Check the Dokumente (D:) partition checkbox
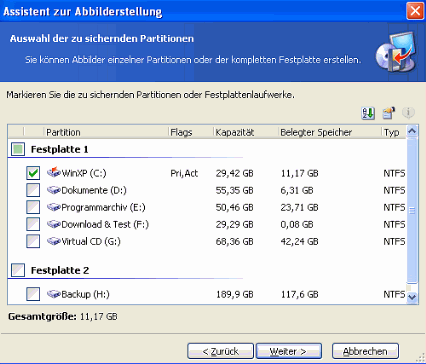Screen dimensions: 426x364 click(x=33, y=190)
